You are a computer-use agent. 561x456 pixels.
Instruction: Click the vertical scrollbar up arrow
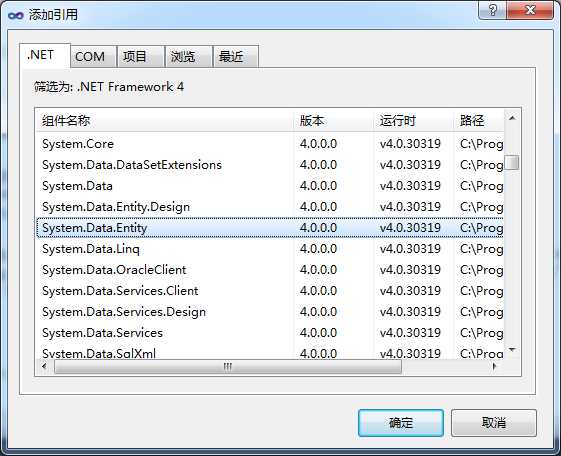(512, 118)
